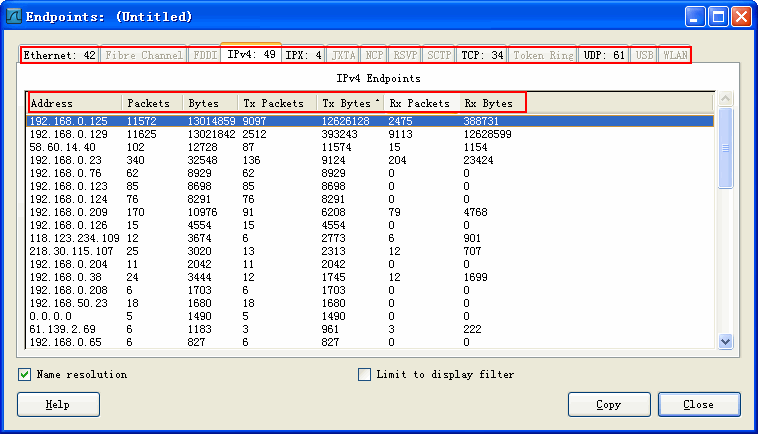Open the TCP: 34 tab
Viewport: 758px width, 434px height.
[482, 55]
